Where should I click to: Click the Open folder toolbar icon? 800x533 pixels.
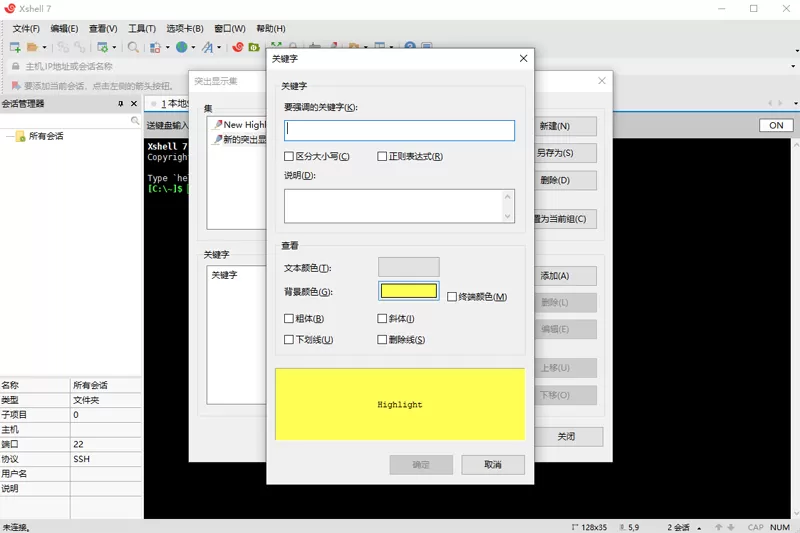tap(32, 47)
